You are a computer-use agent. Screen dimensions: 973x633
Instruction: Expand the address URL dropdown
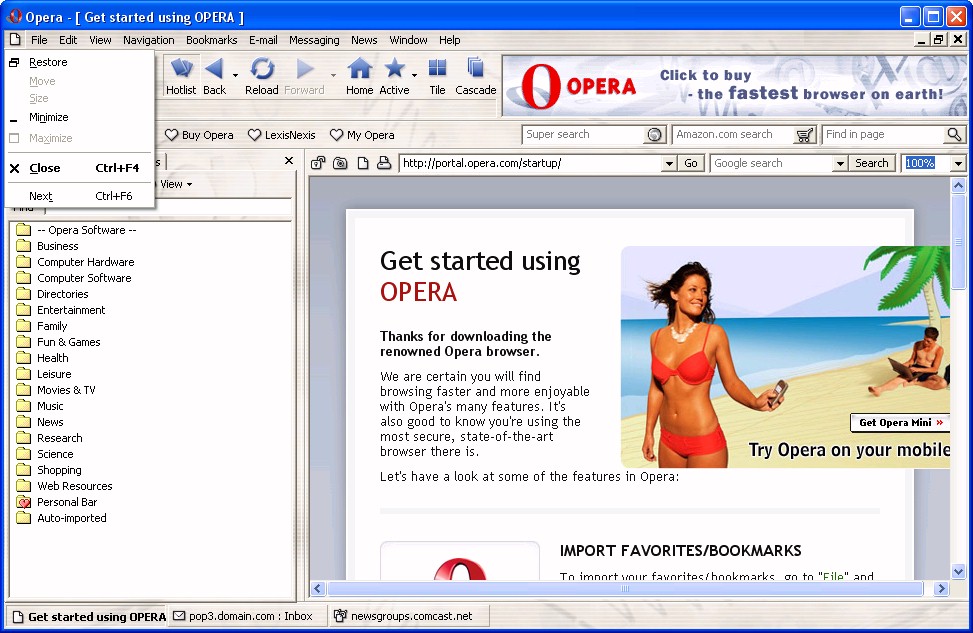tap(669, 164)
